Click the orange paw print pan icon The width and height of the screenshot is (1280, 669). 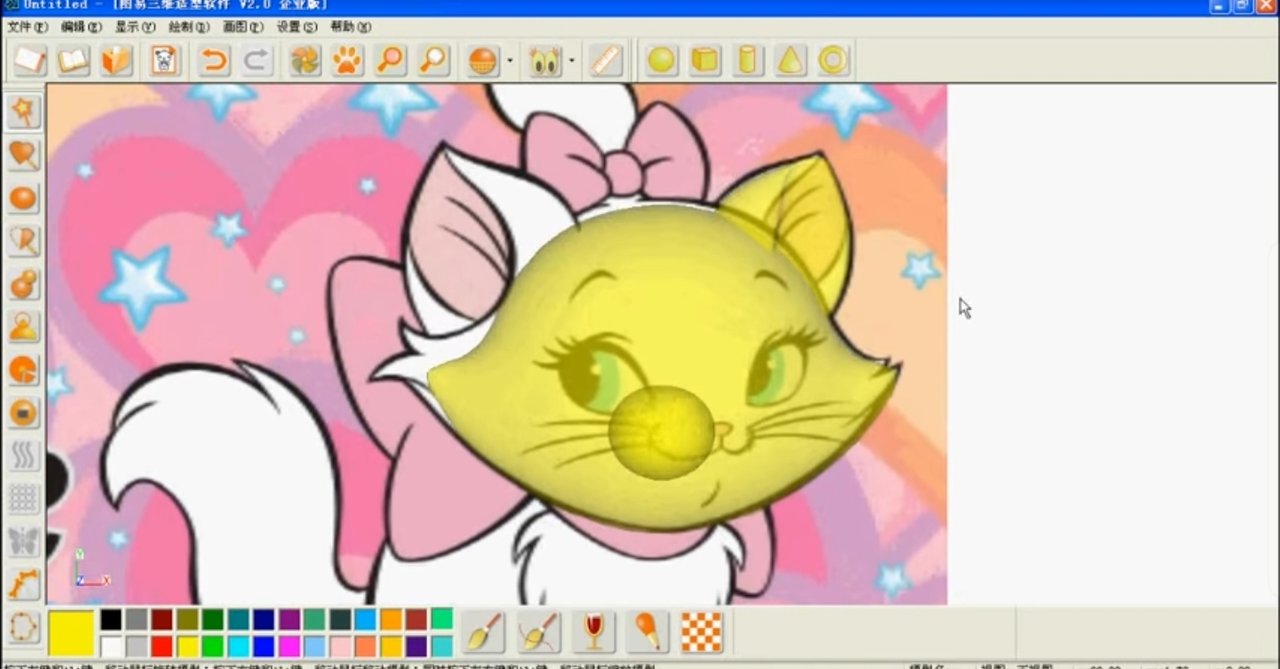[347, 61]
